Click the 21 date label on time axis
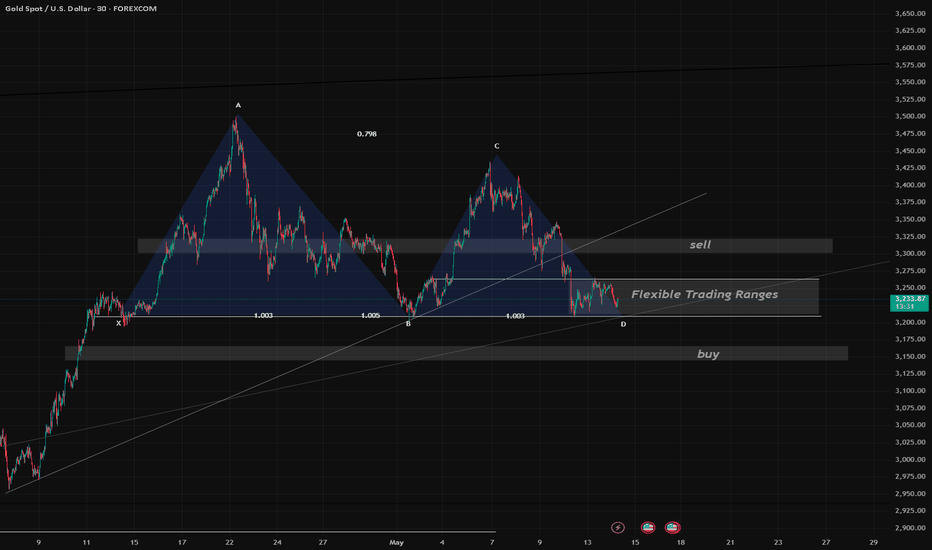This screenshot has height=550, width=932. pos(731,542)
